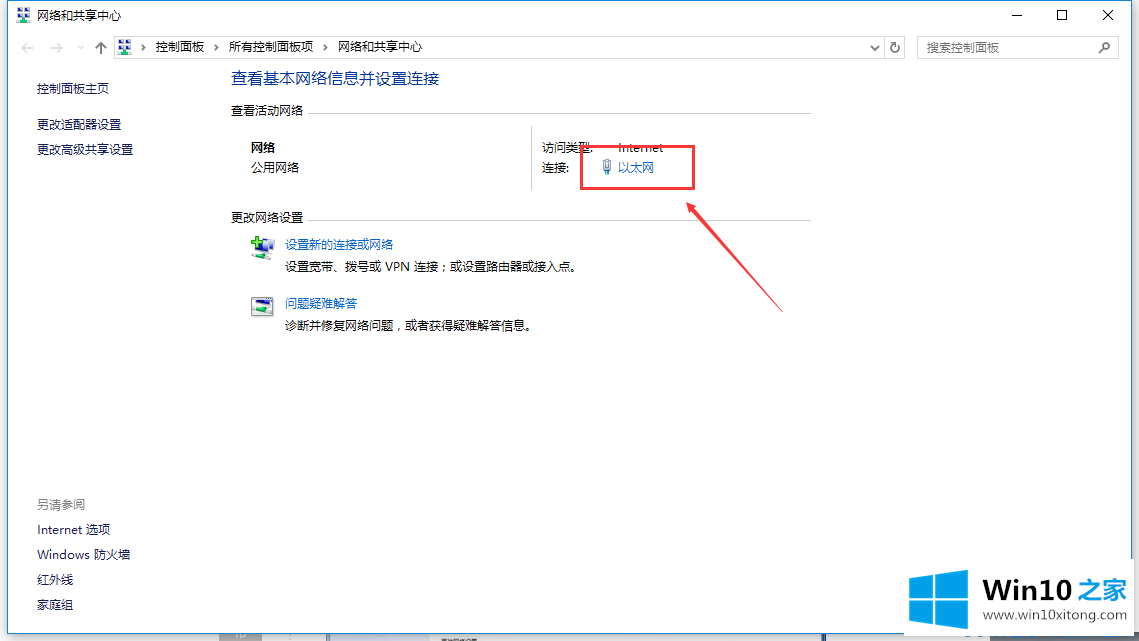The image size is (1139, 641).
Task: Click the control panel icon in address bar
Action: pyautogui.click(x=125, y=47)
